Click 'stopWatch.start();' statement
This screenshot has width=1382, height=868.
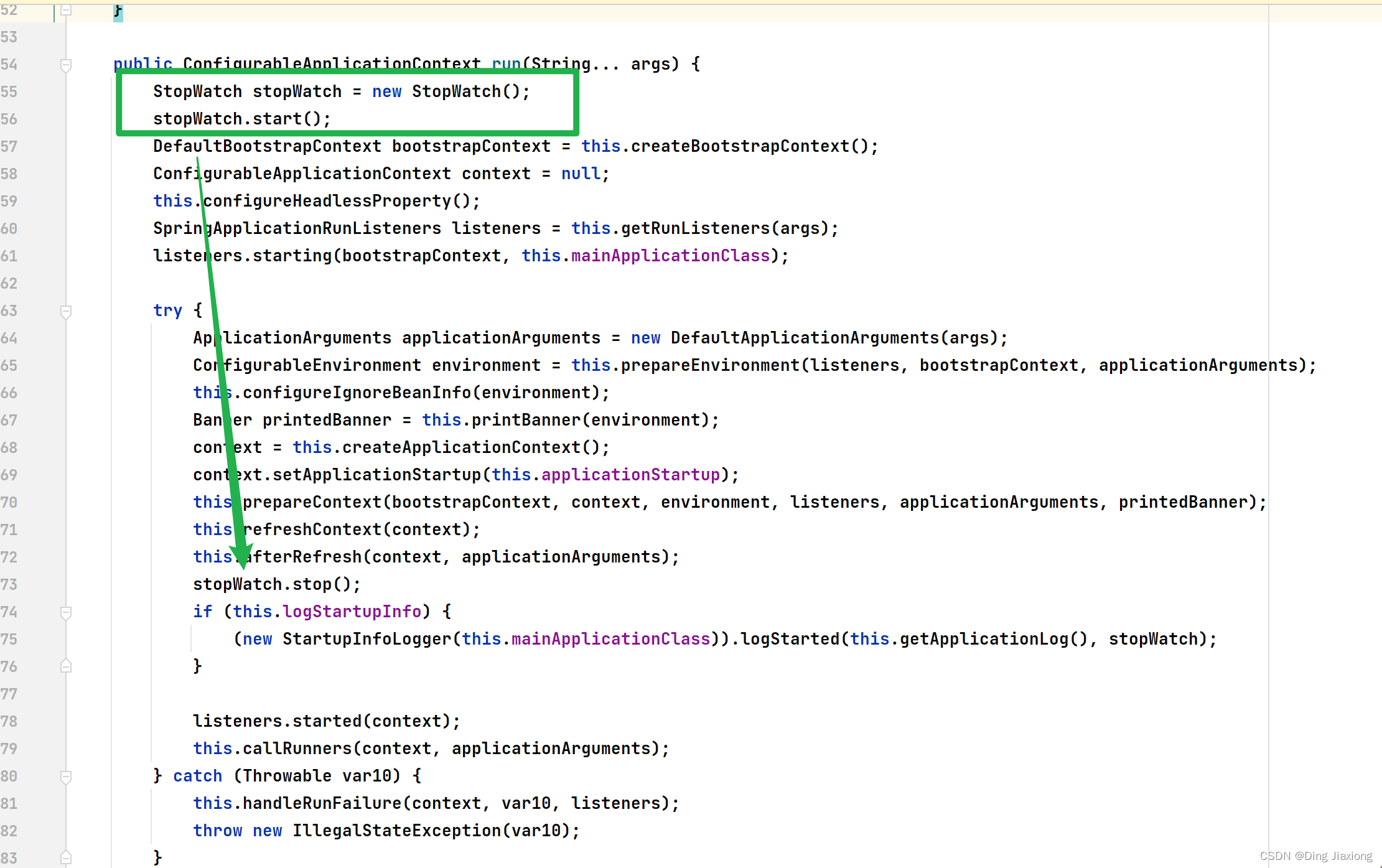[x=242, y=119]
